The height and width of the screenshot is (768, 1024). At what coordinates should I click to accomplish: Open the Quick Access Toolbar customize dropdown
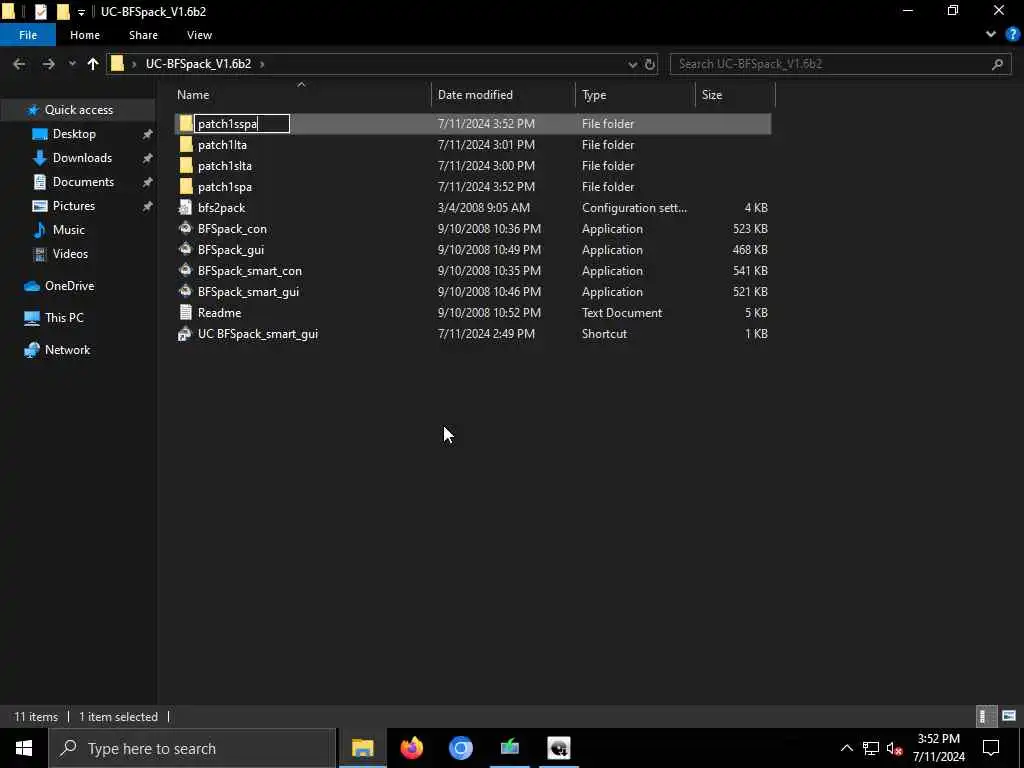click(81, 12)
